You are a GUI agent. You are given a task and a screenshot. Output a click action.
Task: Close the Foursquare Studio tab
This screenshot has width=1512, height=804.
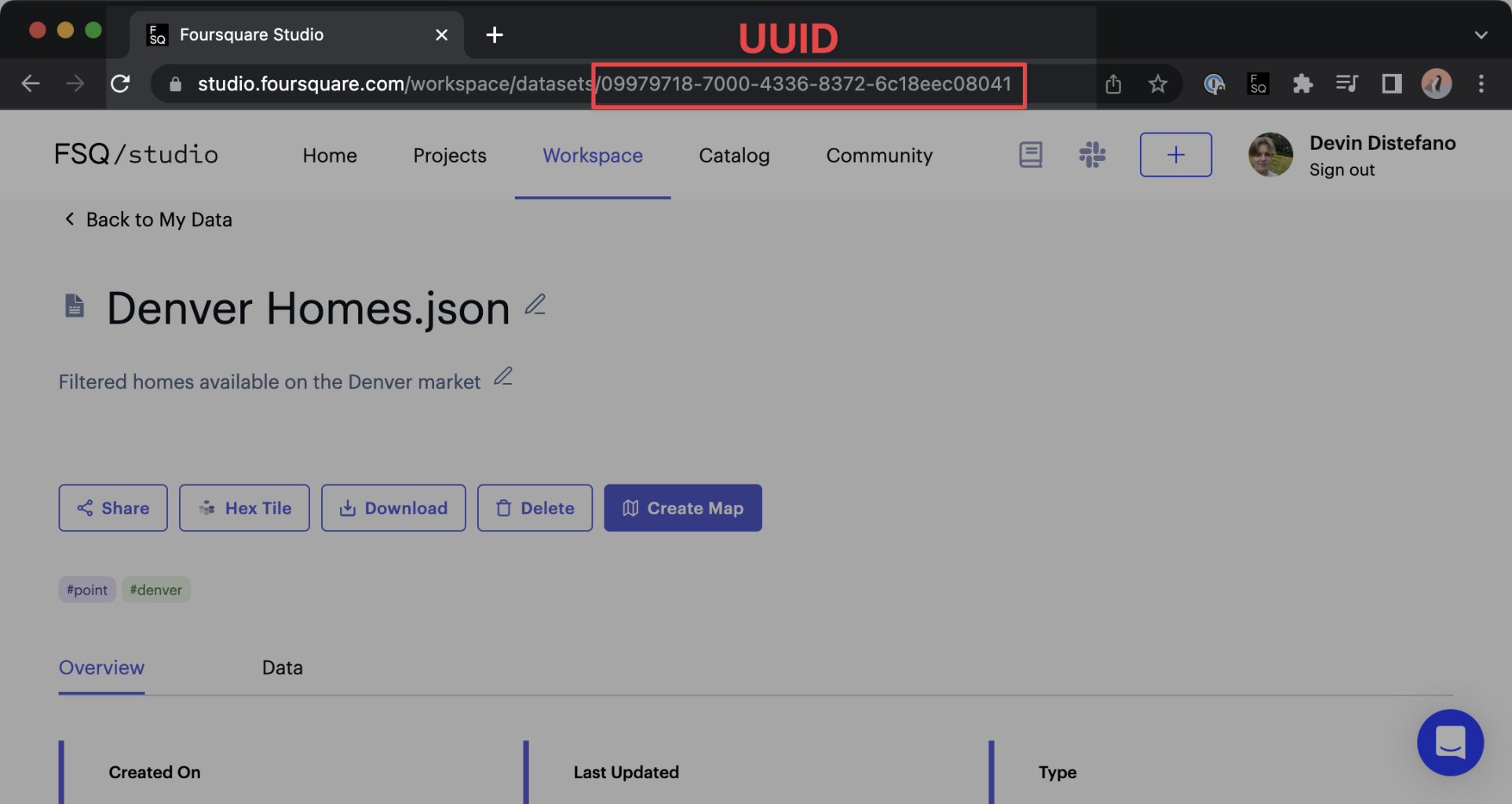(x=441, y=35)
